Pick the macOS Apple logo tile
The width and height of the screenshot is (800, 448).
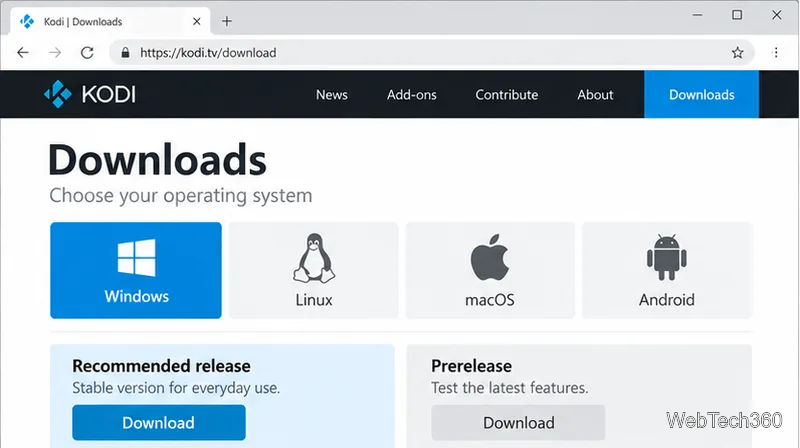(x=490, y=270)
